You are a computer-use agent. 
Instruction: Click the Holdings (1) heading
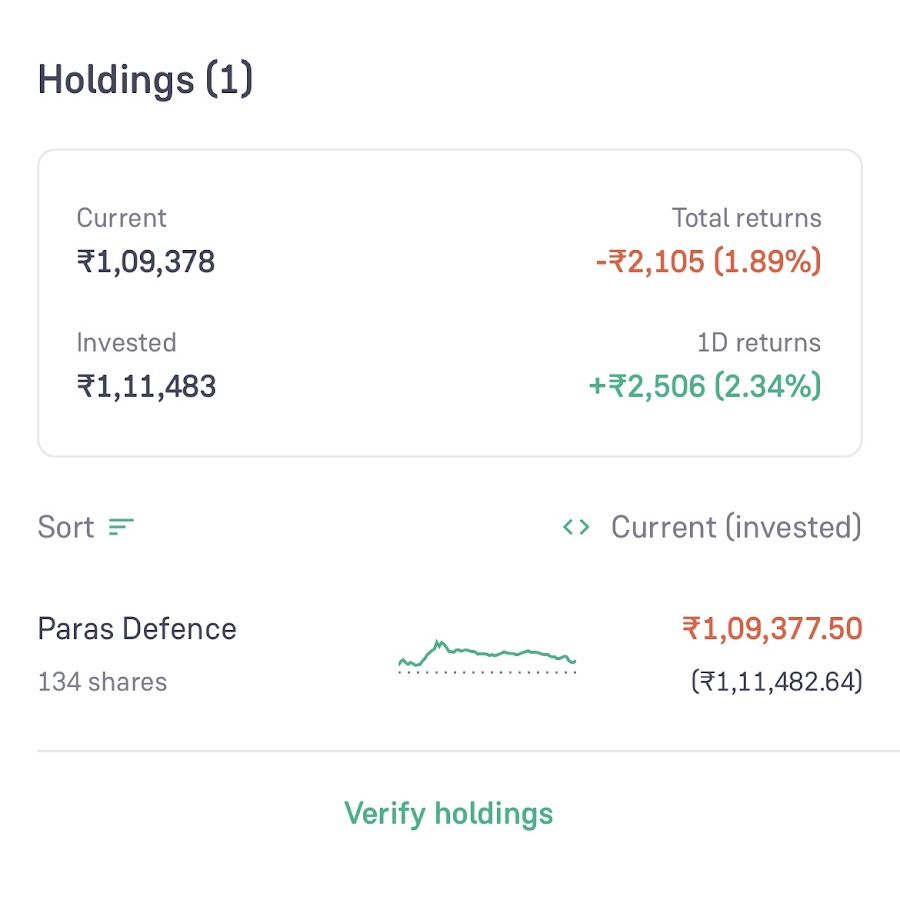click(x=145, y=80)
